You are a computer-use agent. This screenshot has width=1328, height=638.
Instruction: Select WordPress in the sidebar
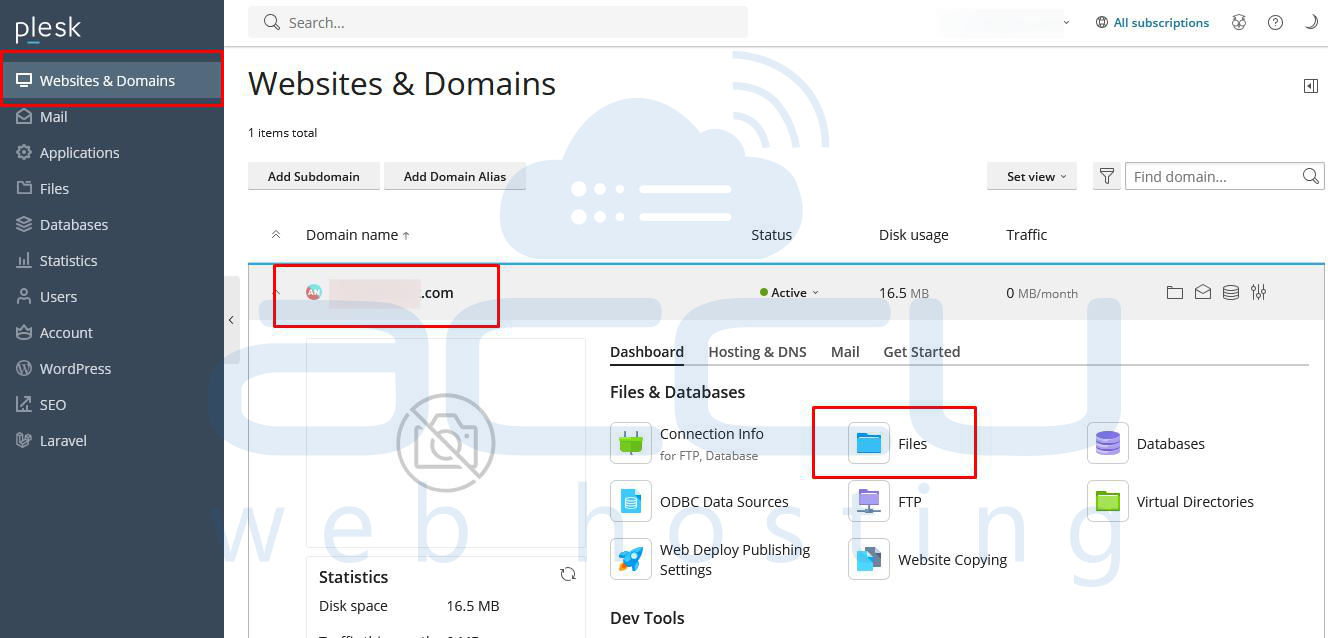[75, 368]
